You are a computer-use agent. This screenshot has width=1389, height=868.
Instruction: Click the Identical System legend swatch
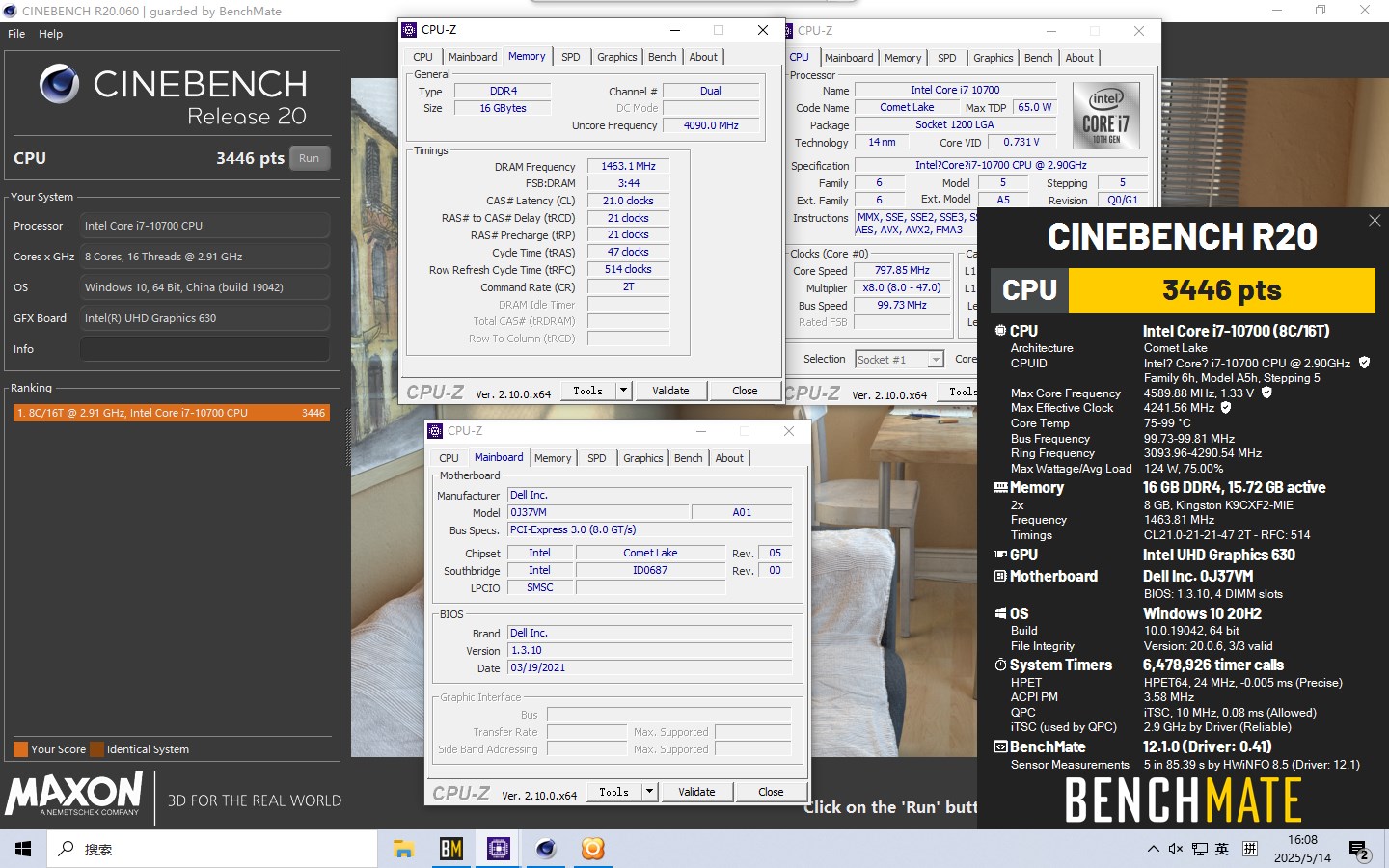click(96, 749)
